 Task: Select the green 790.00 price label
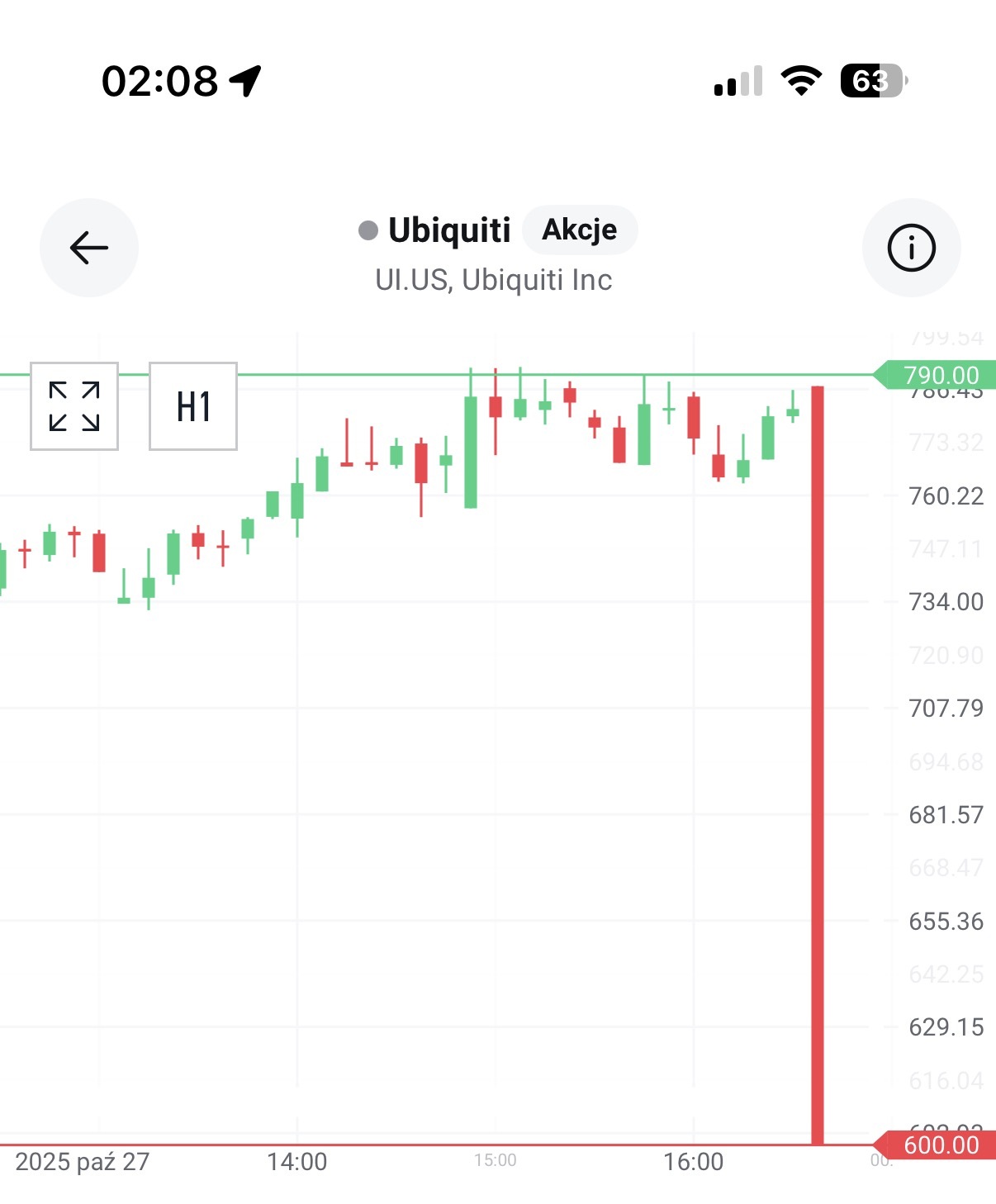pyautogui.click(x=940, y=375)
